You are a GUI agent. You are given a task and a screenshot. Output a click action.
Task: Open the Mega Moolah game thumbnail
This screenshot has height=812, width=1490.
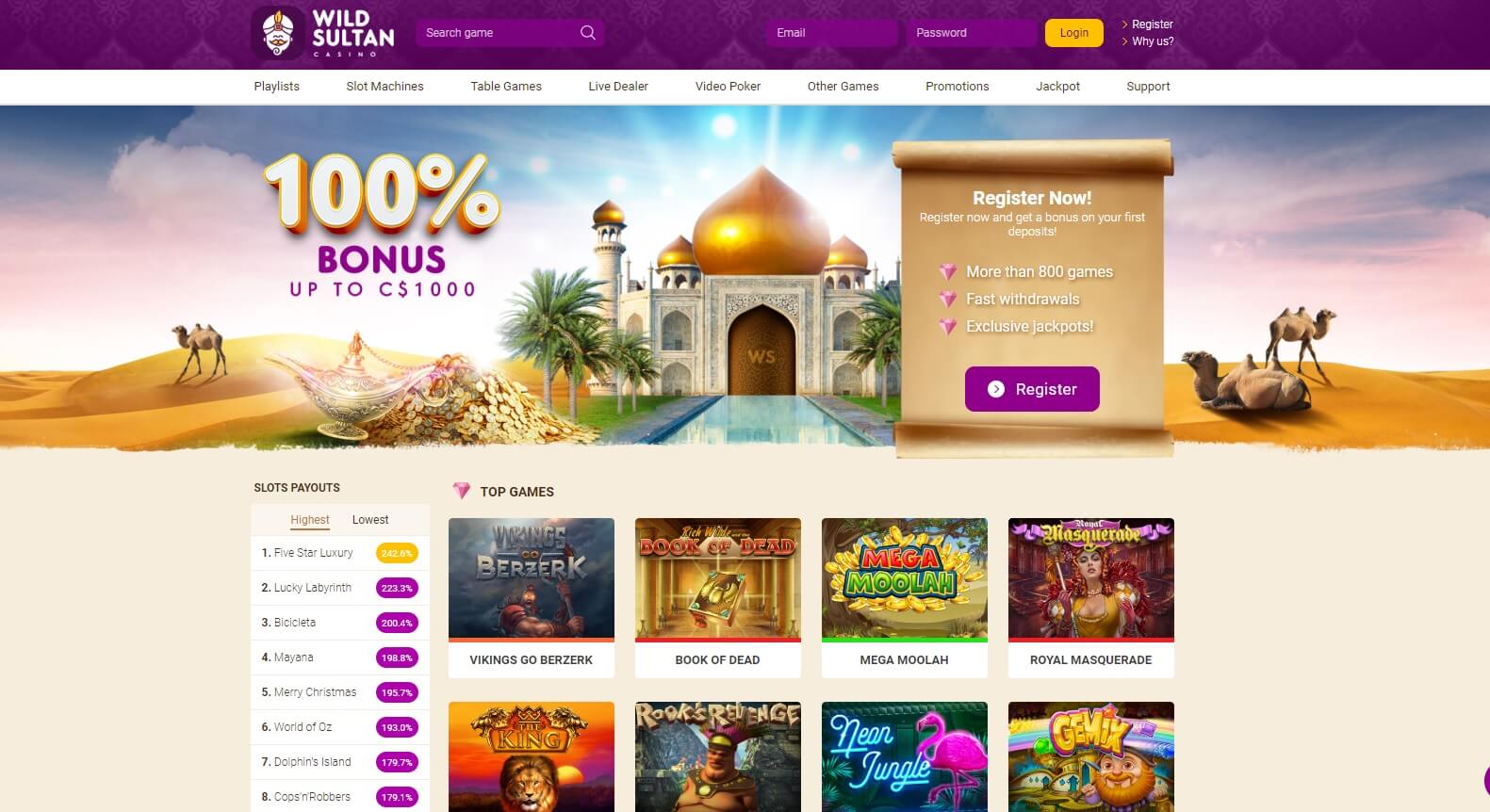click(x=905, y=579)
